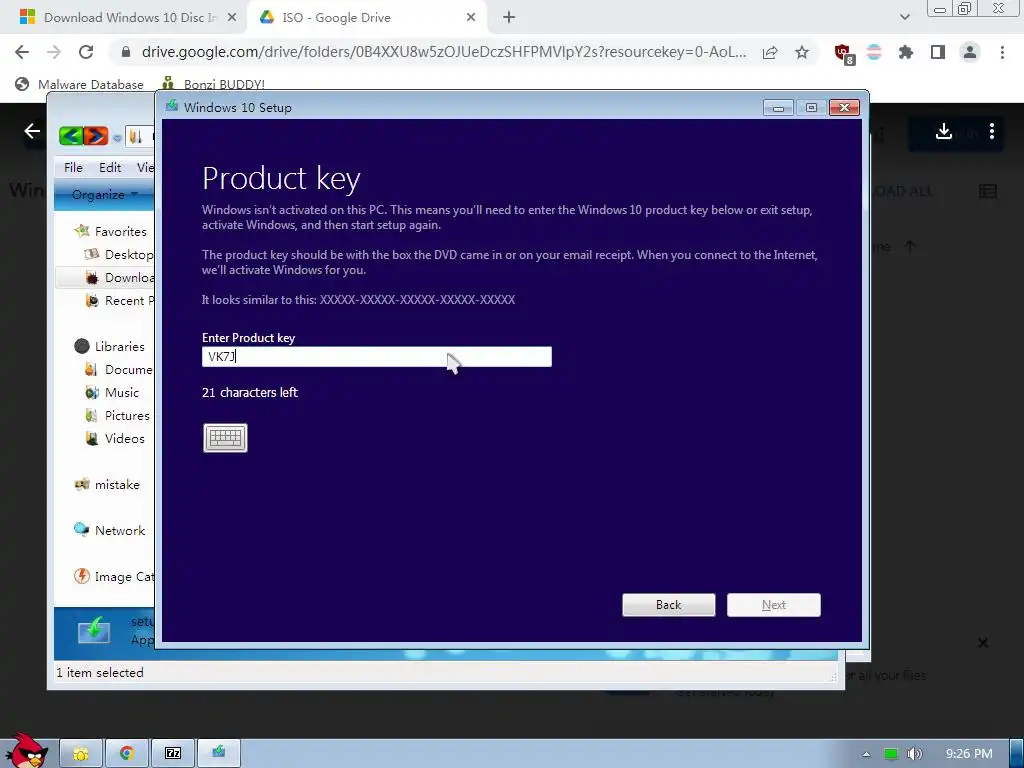The width and height of the screenshot is (1024, 768).
Task: Click Chrome's back navigation arrow
Action: coord(22,52)
